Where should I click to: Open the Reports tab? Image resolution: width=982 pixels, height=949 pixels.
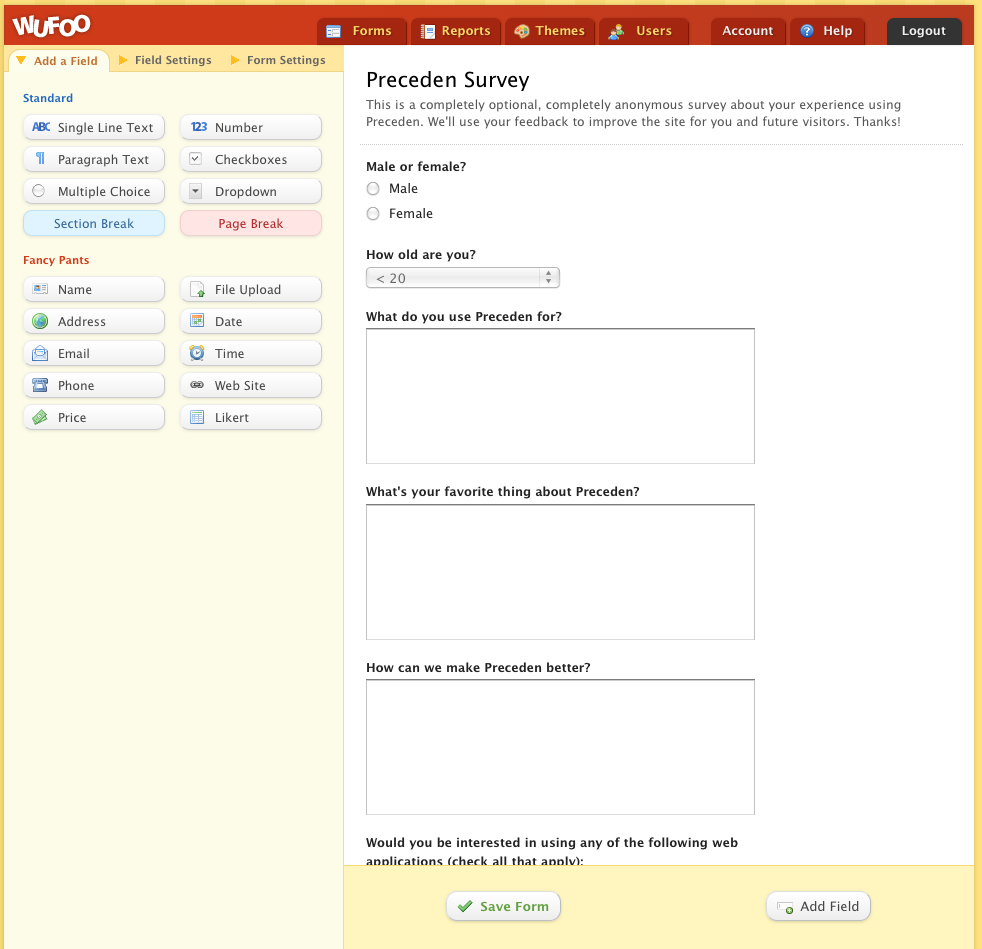[x=456, y=31]
